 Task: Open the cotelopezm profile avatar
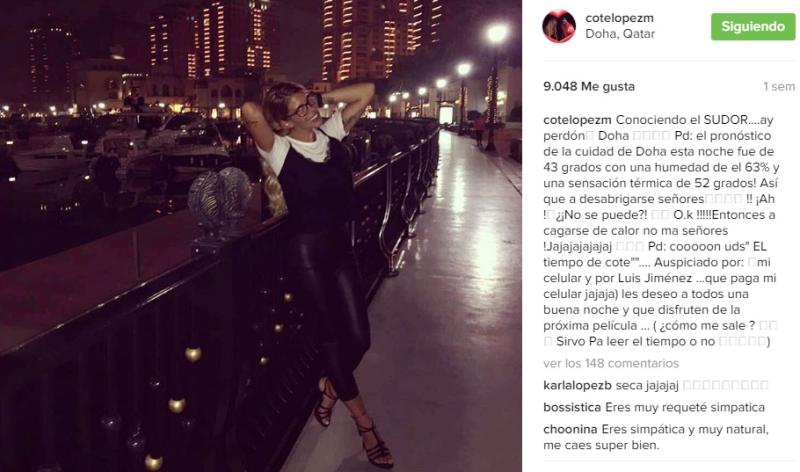[559, 27]
